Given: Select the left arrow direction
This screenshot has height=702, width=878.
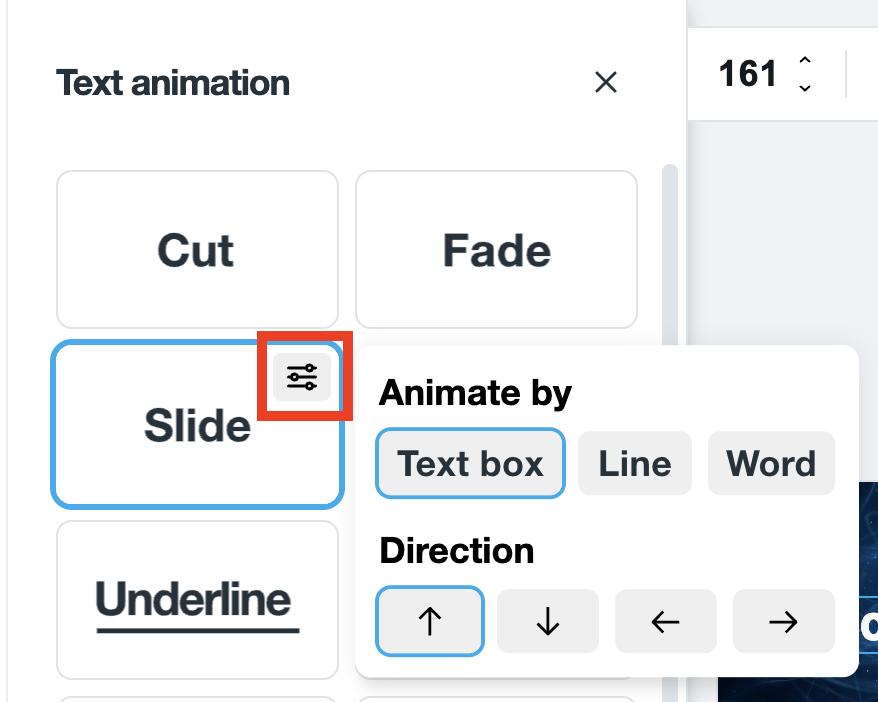Looking at the screenshot, I should point(665,621).
